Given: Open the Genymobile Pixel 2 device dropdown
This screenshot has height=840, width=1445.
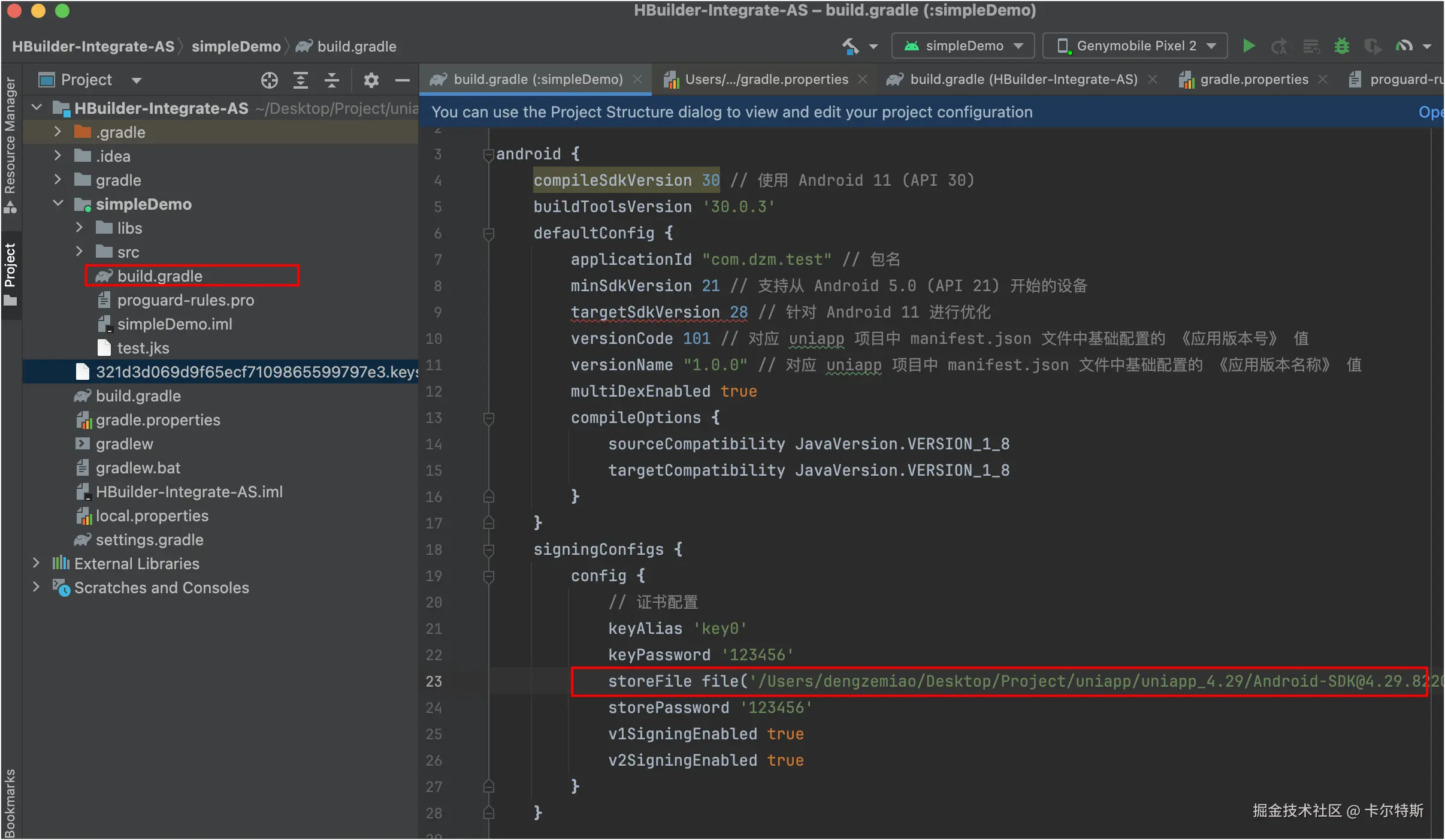Looking at the screenshot, I should (x=1135, y=46).
